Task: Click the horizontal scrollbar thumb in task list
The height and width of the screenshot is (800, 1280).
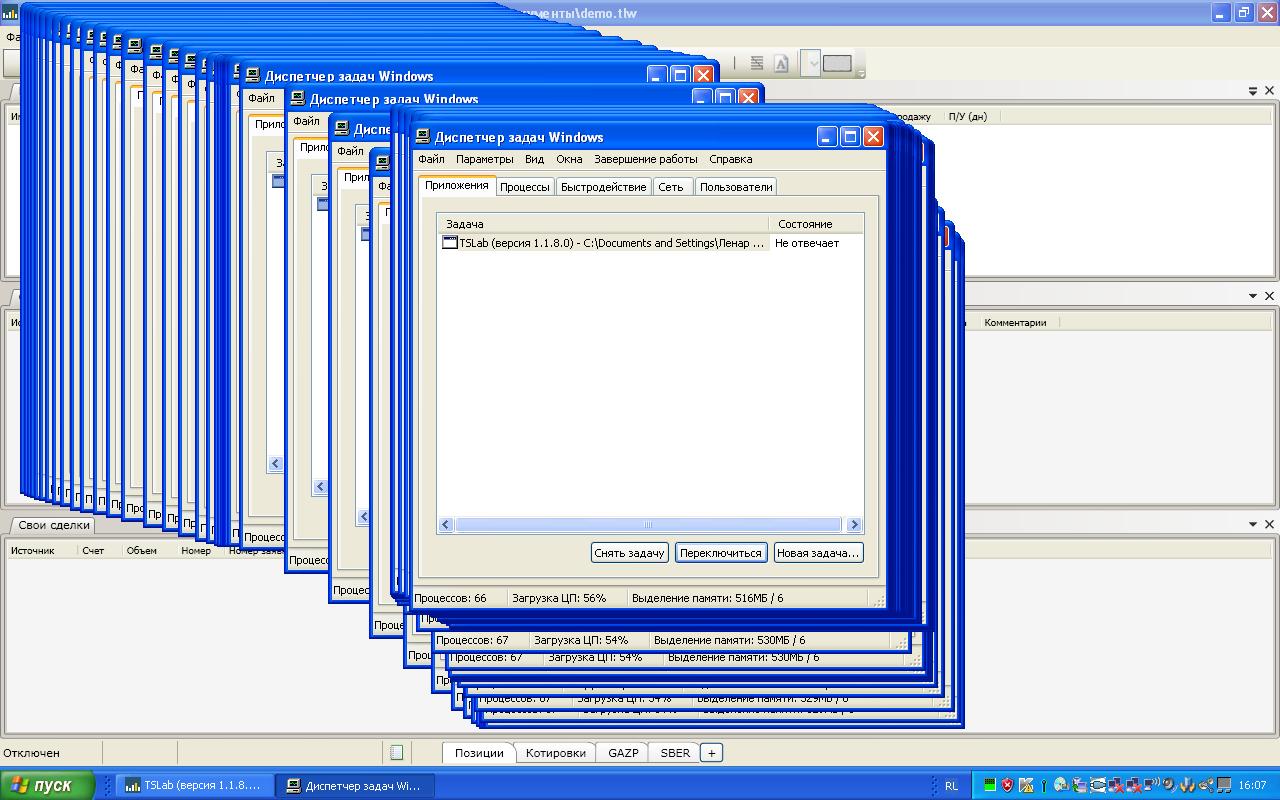Action: (648, 525)
